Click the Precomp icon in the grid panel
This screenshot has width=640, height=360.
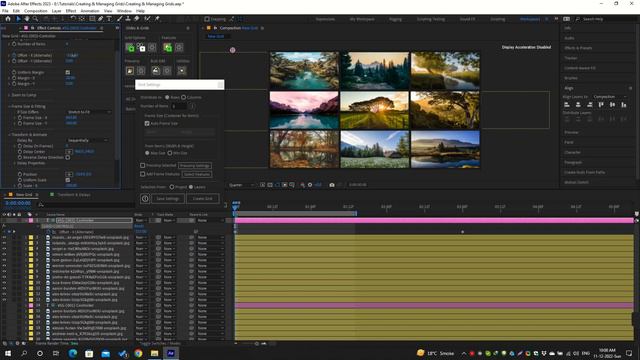click(130, 71)
